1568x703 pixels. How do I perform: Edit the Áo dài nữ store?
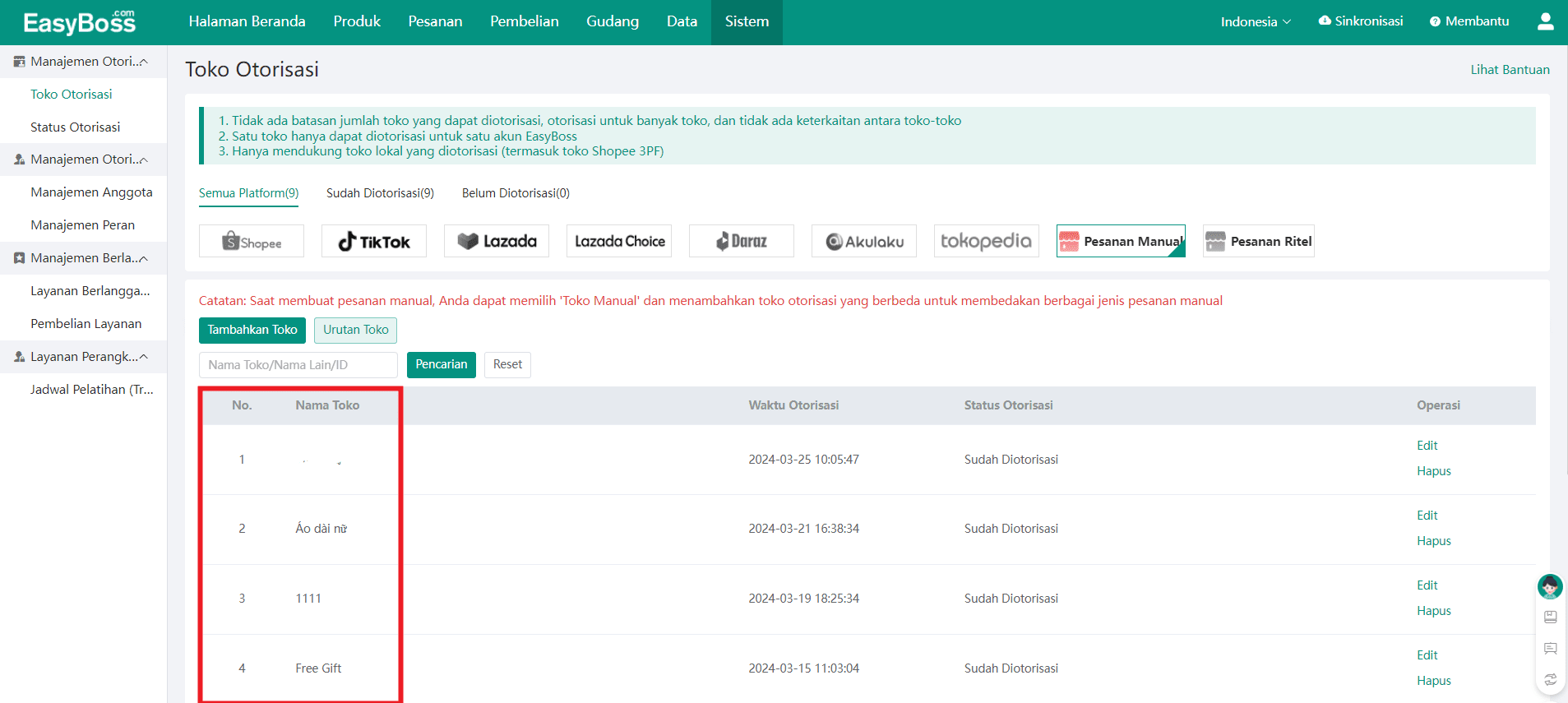pos(1427,516)
